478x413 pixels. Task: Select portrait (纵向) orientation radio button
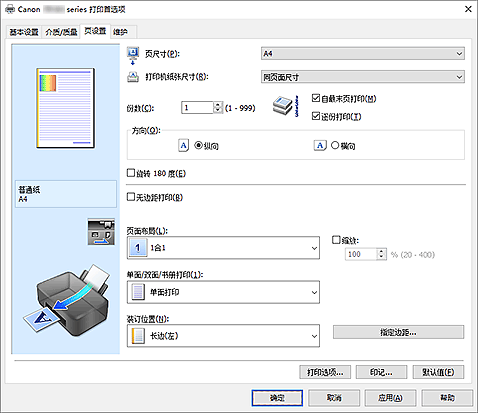pyautogui.click(x=198, y=145)
